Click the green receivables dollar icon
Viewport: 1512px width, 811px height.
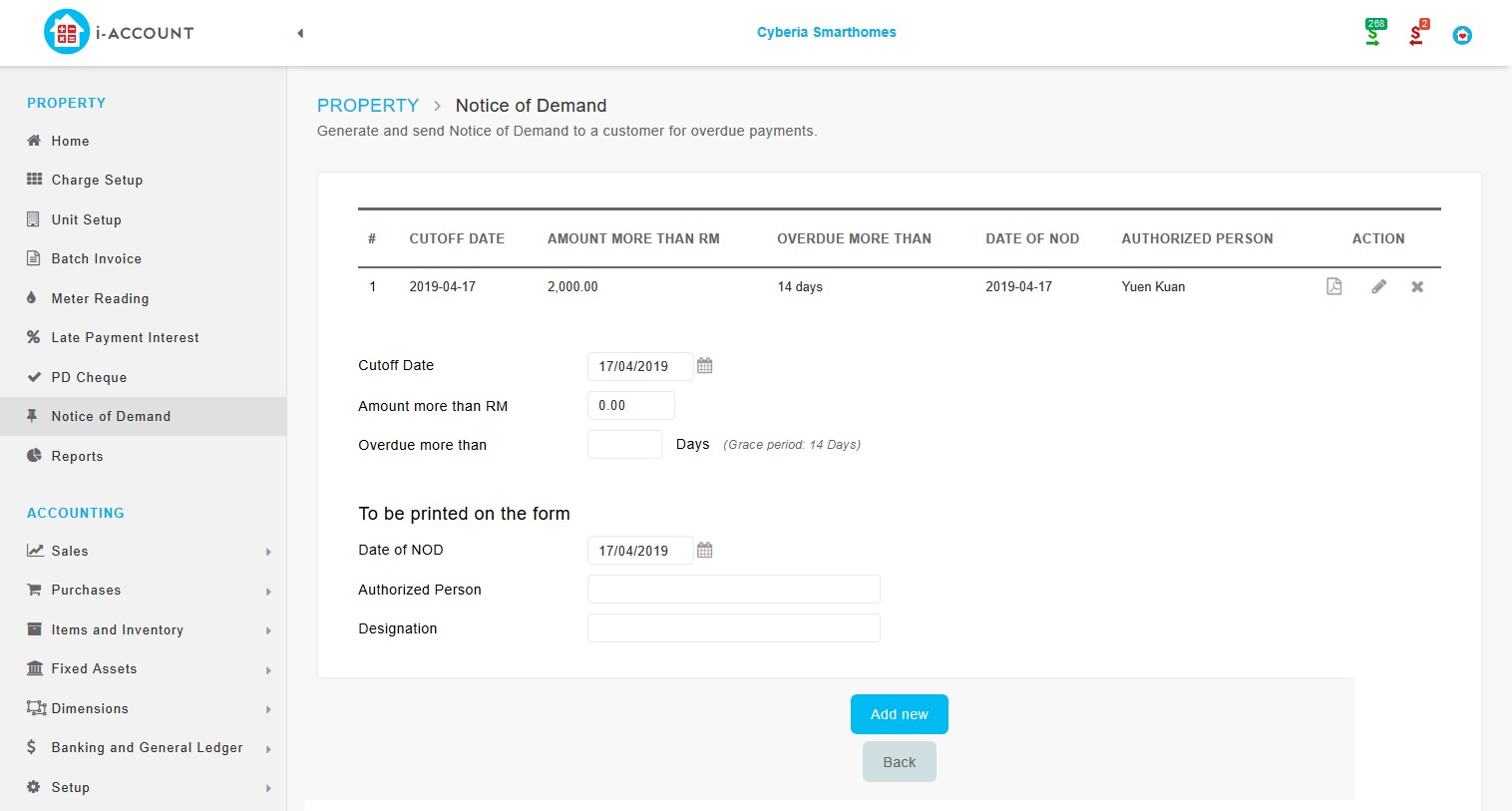[x=1373, y=33]
